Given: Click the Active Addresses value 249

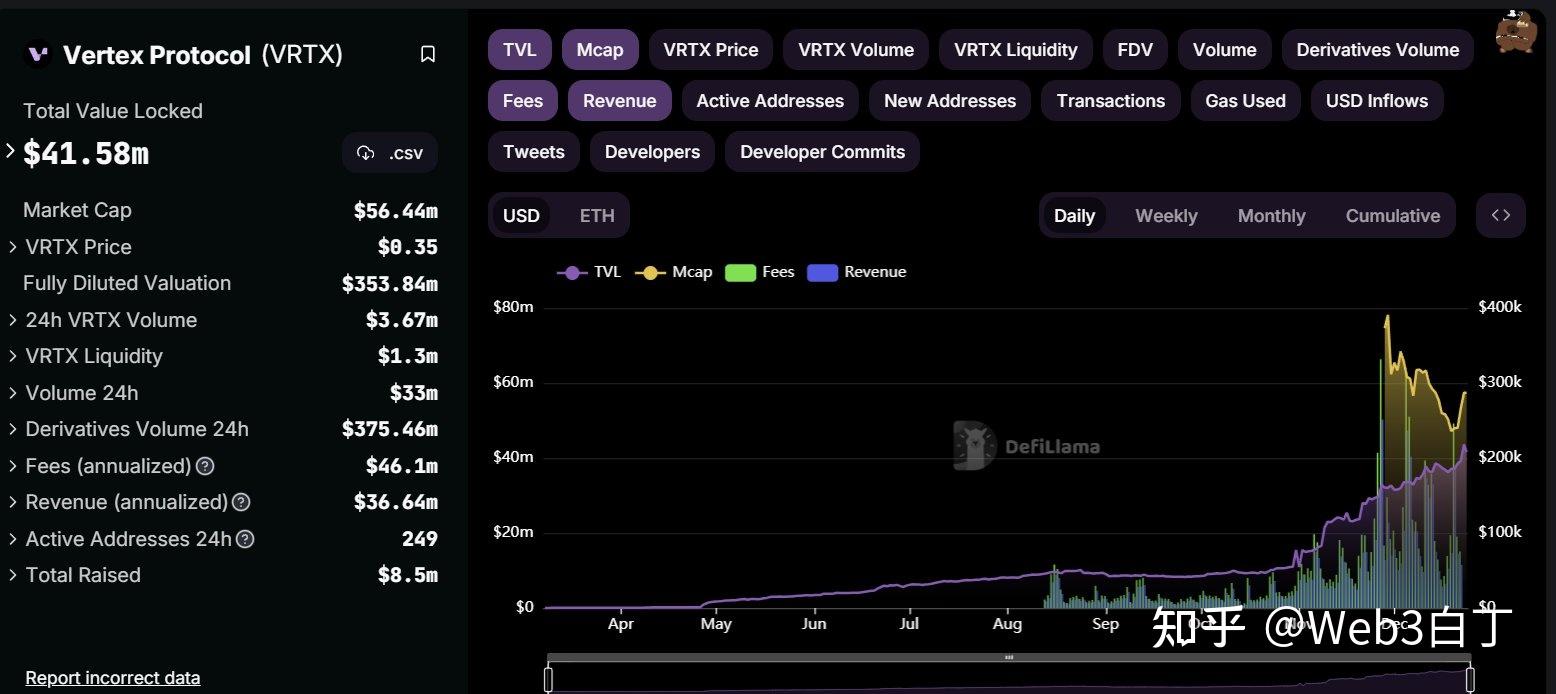Looking at the screenshot, I should (x=420, y=539).
